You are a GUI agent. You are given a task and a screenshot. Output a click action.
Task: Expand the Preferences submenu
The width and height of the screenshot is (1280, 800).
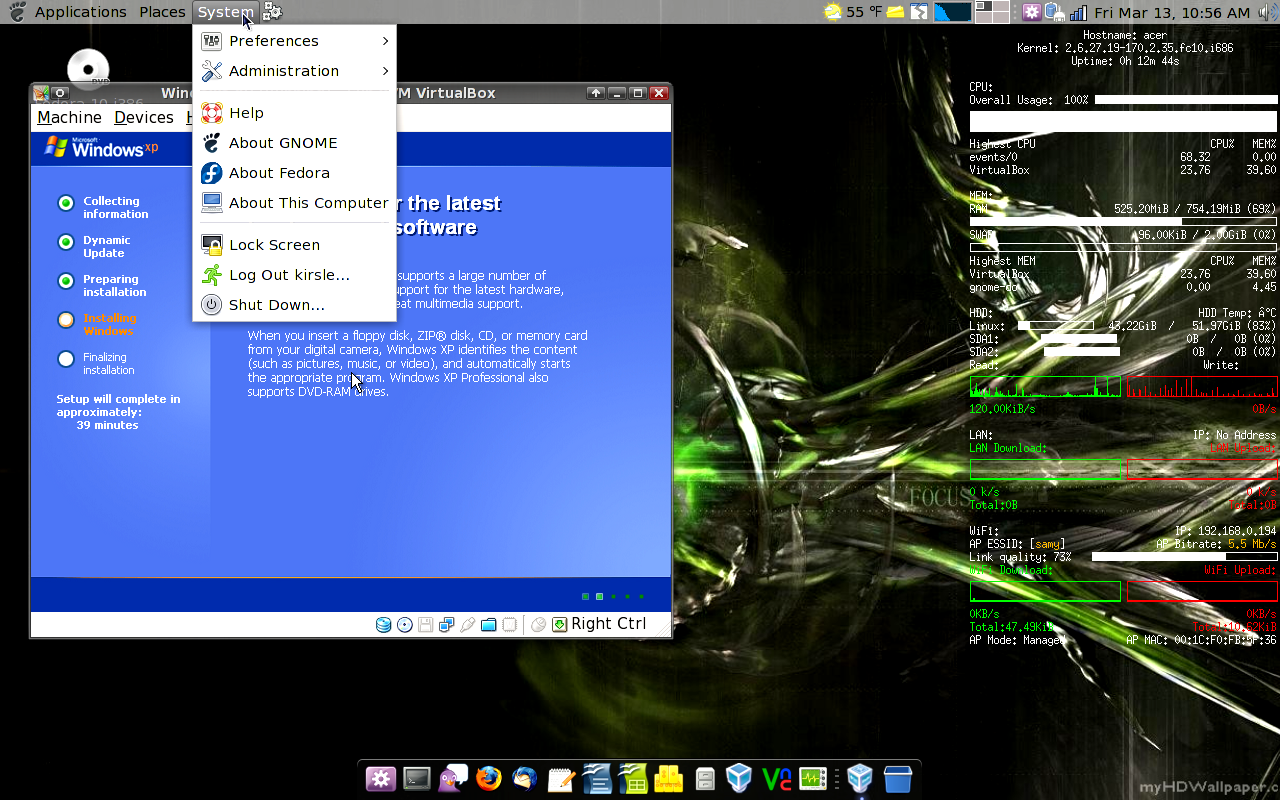click(295, 41)
